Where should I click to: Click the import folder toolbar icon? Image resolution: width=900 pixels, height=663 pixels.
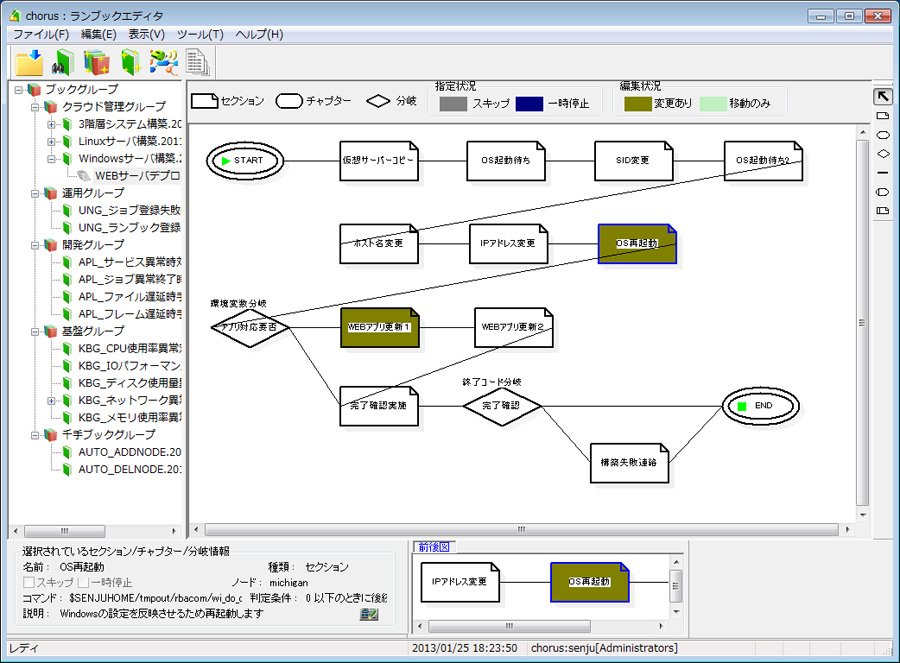pyautogui.click(x=29, y=63)
